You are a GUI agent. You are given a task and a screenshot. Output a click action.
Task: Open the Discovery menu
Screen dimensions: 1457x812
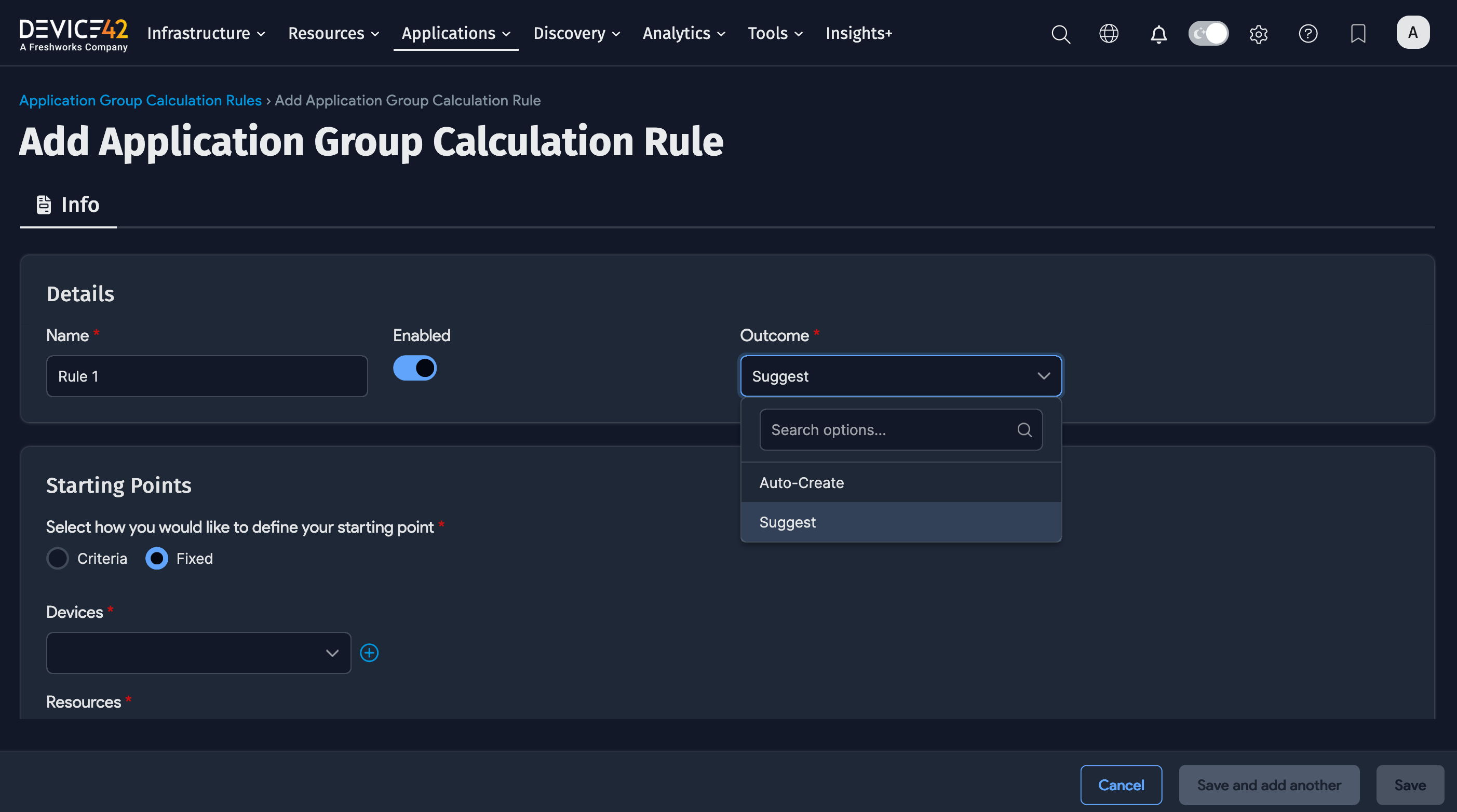[576, 34]
